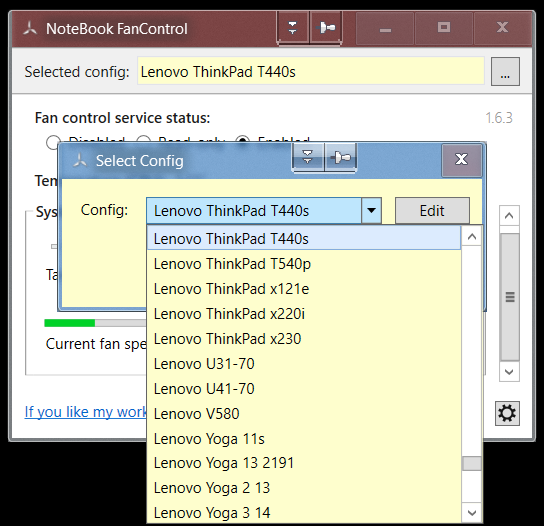Click the version number 1.6.3

(x=499, y=118)
